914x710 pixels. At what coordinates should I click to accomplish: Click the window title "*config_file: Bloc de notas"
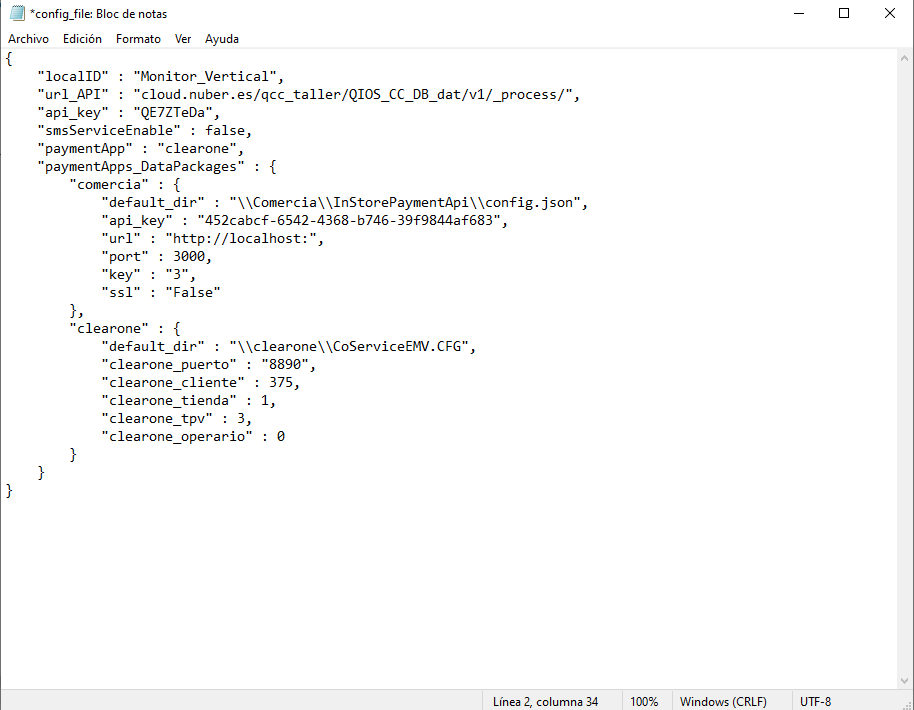pos(99,13)
